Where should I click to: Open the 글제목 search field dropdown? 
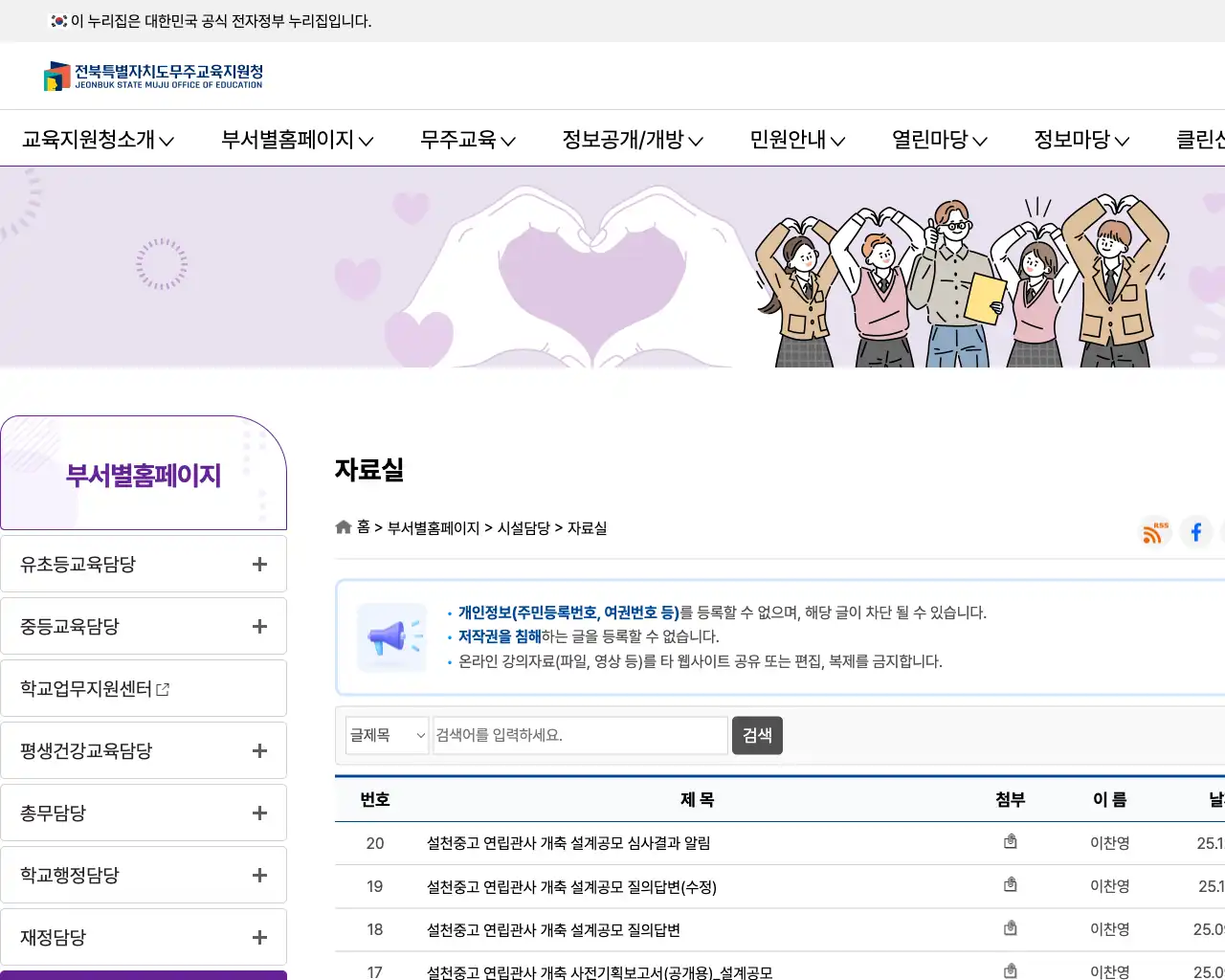[x=387, y=735]
